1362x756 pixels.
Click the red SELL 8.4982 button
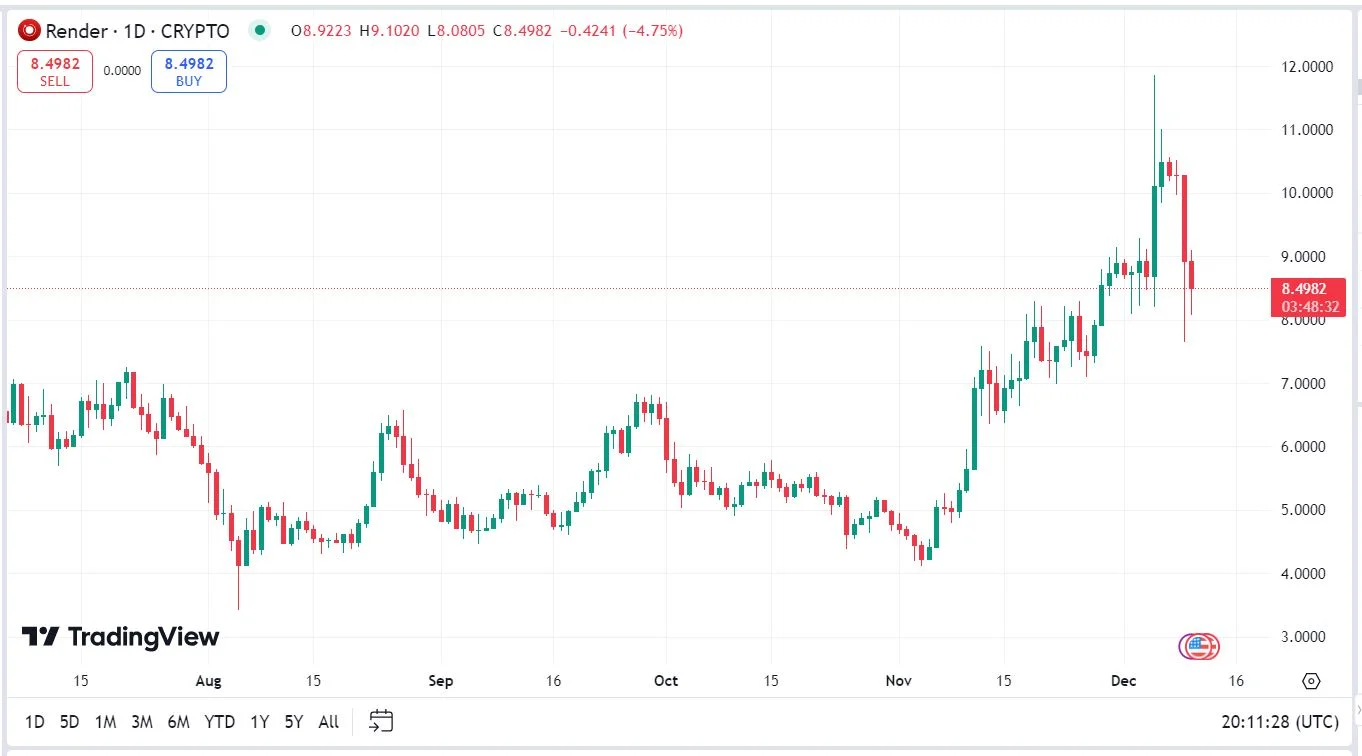coord(55,72)
